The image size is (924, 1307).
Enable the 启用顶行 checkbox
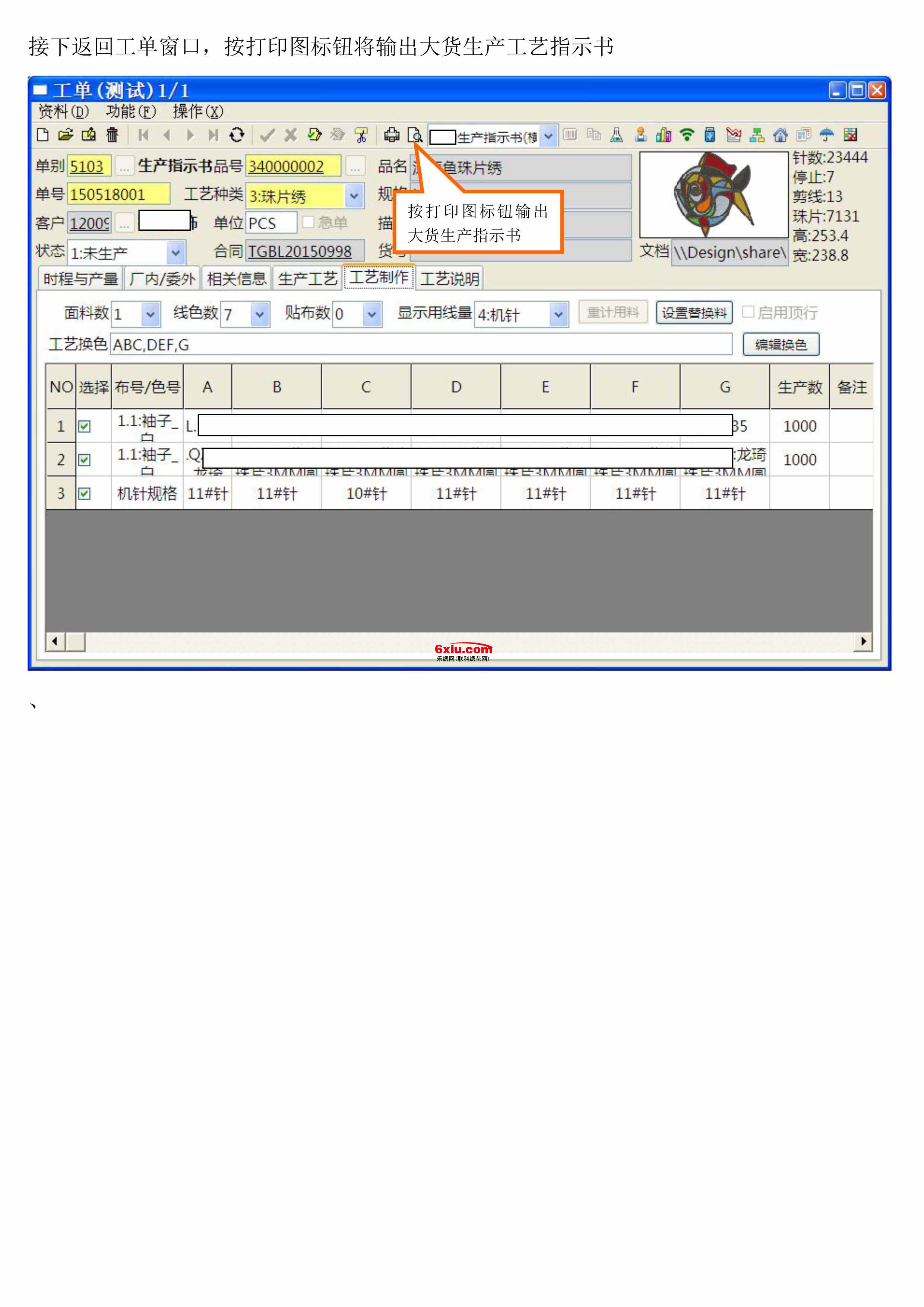(748, 312)
